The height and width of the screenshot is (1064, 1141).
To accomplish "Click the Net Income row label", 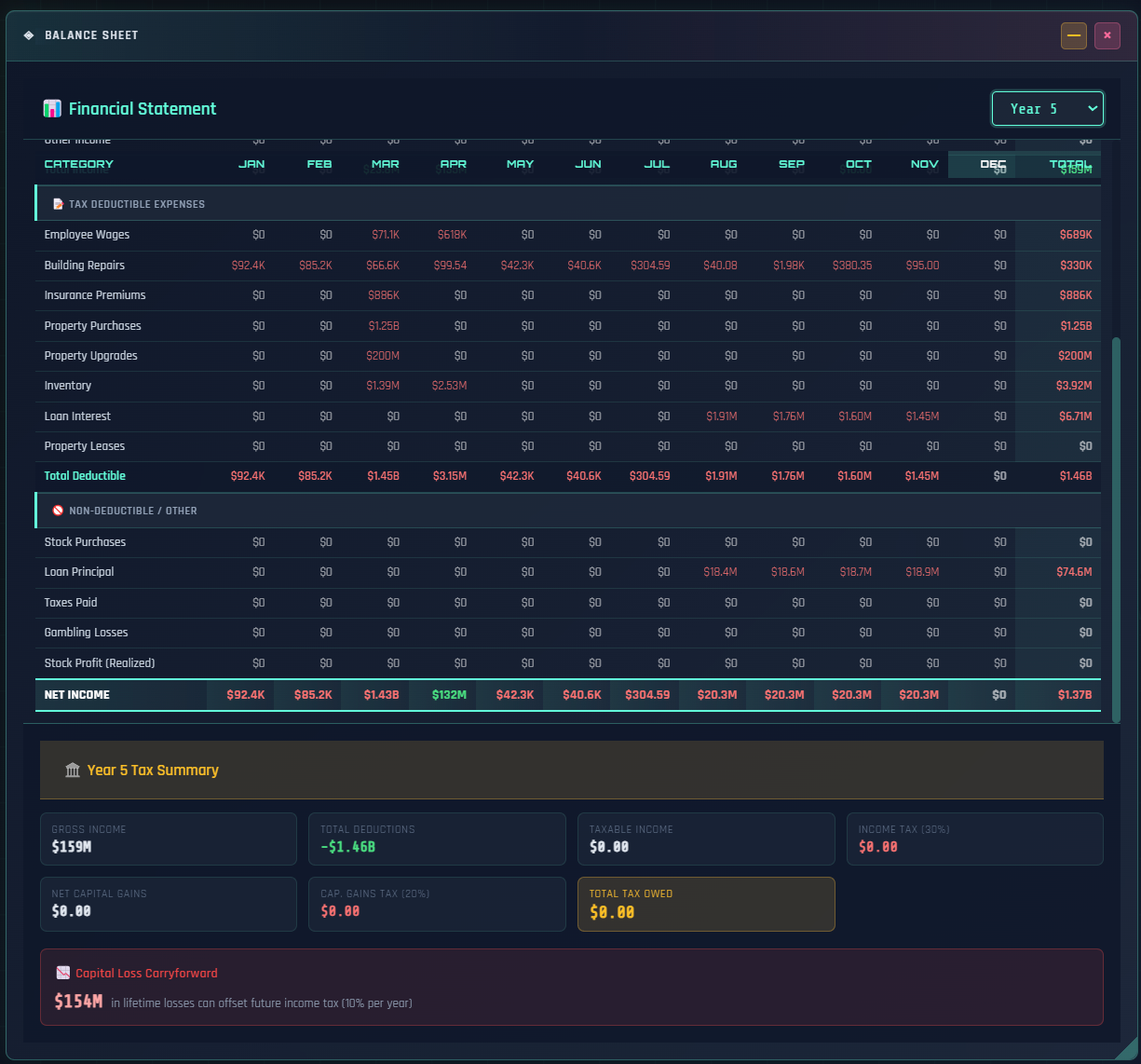I will [77, 695].
